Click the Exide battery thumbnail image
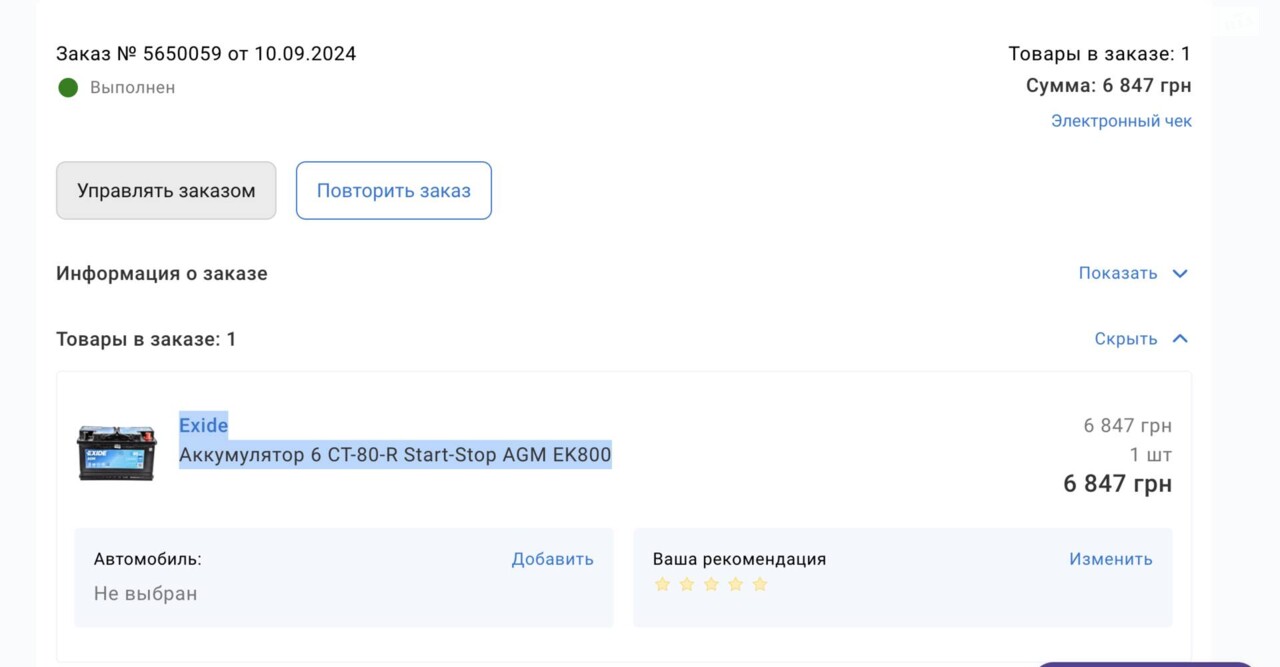Image resolution: width=1280 pixels, height=667 pixels. coord(117,452)
